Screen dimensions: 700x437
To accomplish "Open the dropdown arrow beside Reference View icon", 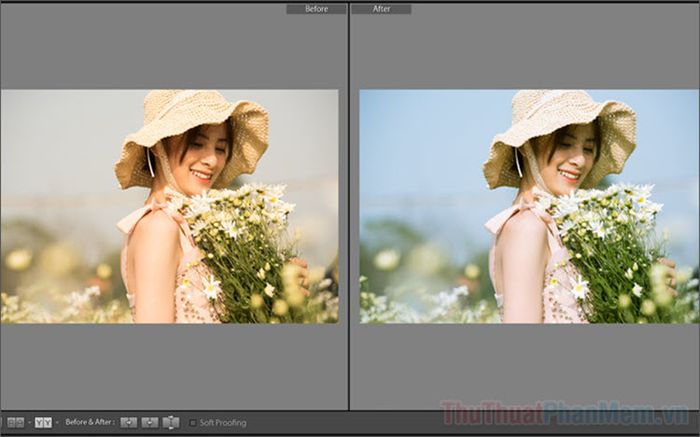I will pos(29,422).
